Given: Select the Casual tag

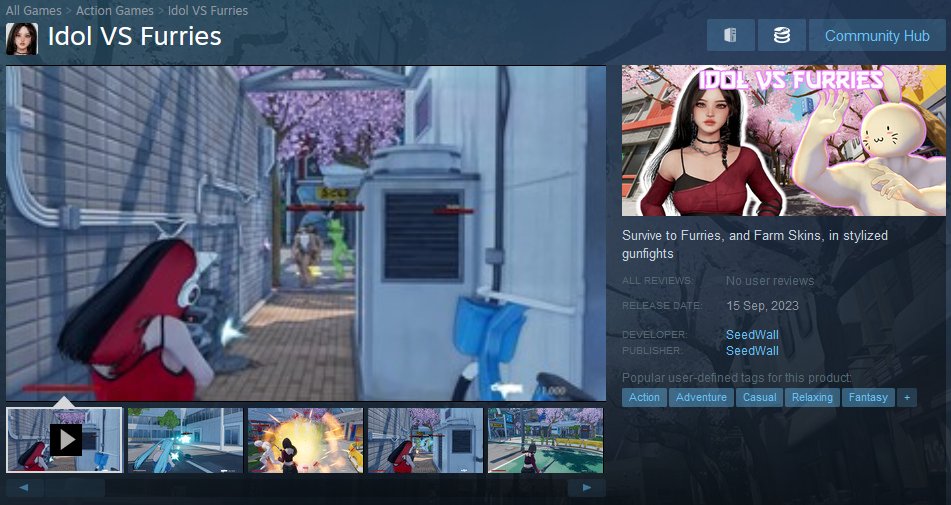Looking at the screenshot, I should click(759, 398).
